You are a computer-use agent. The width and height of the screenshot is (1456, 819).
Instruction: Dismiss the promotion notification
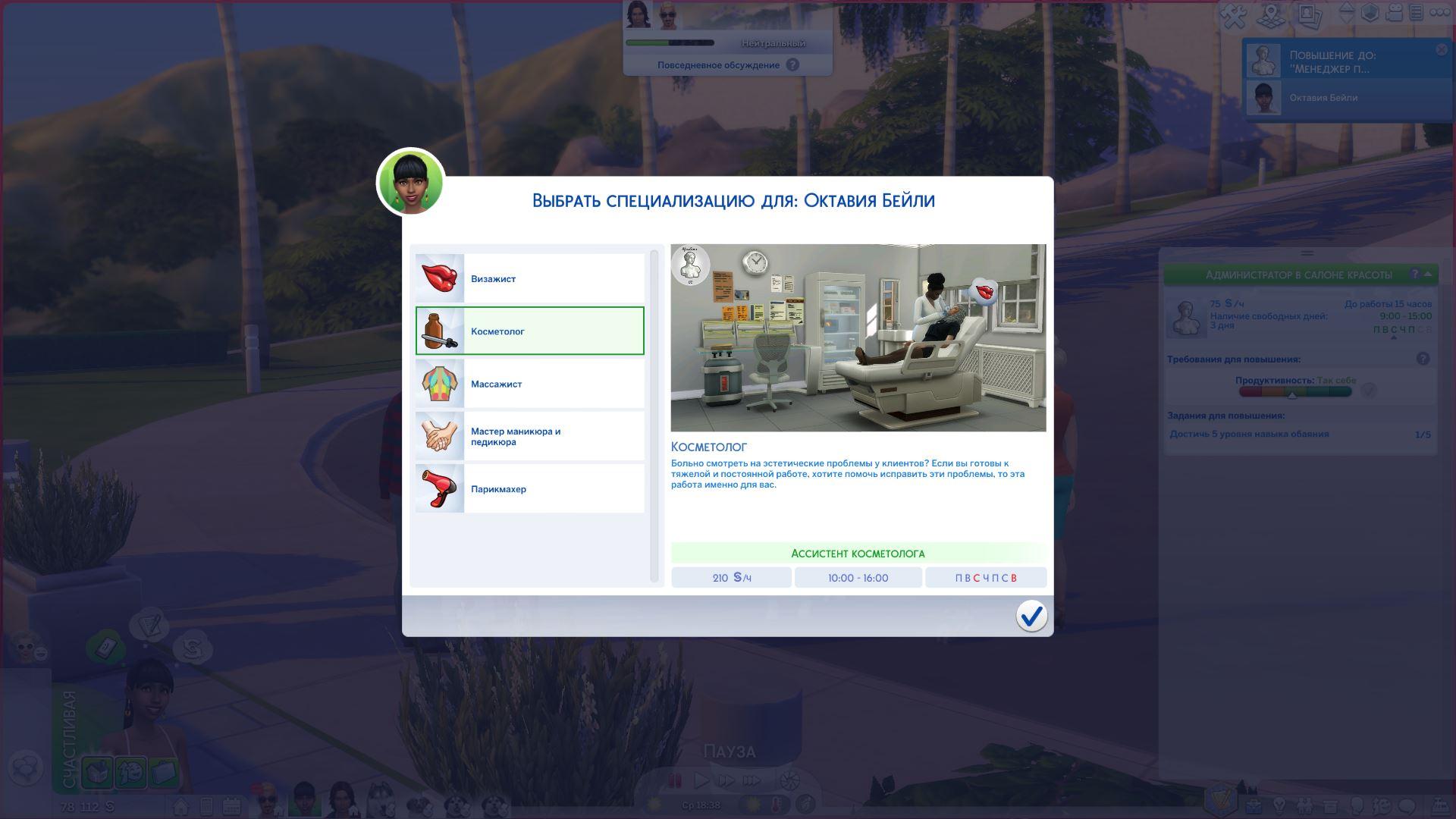pyautogui.click(x=1441, y=50)
